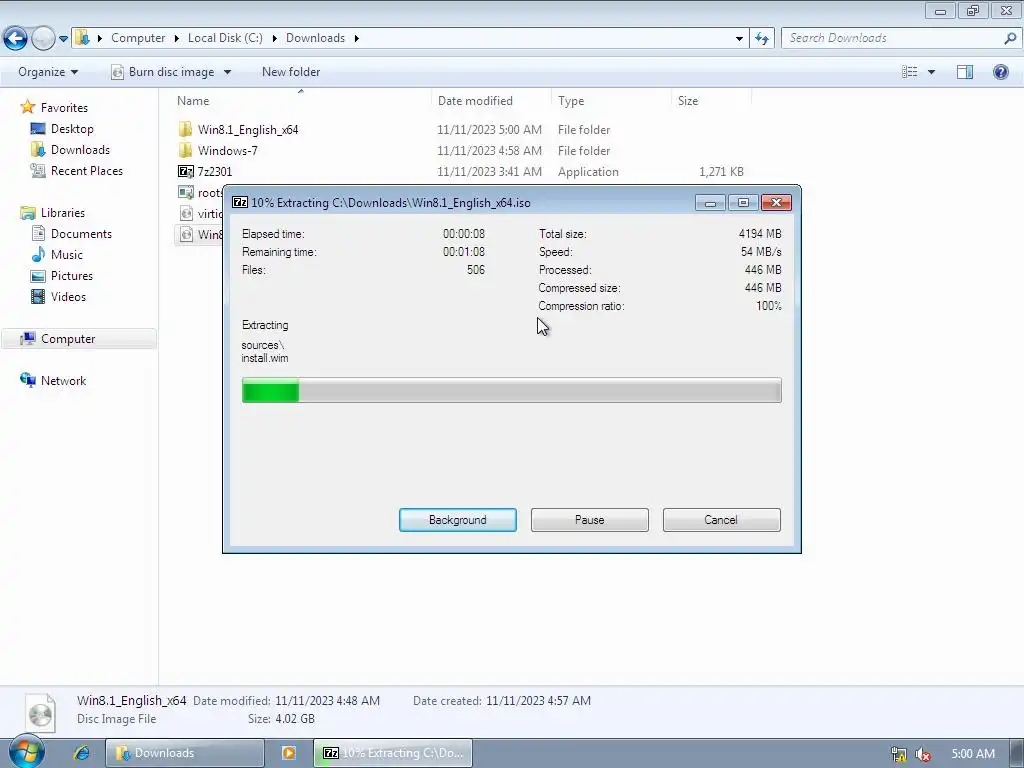The image size is (1024, 768).
Task: Open the Pictures library
Action: [72, 276]
